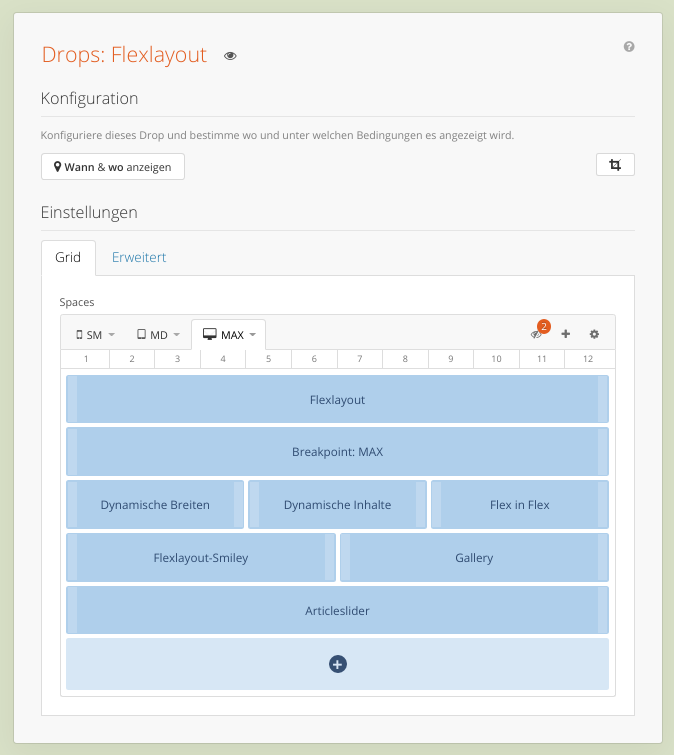Select the Flex in Flex block
This screenshot has height=755, width=674.
click(x=520, y=505)
